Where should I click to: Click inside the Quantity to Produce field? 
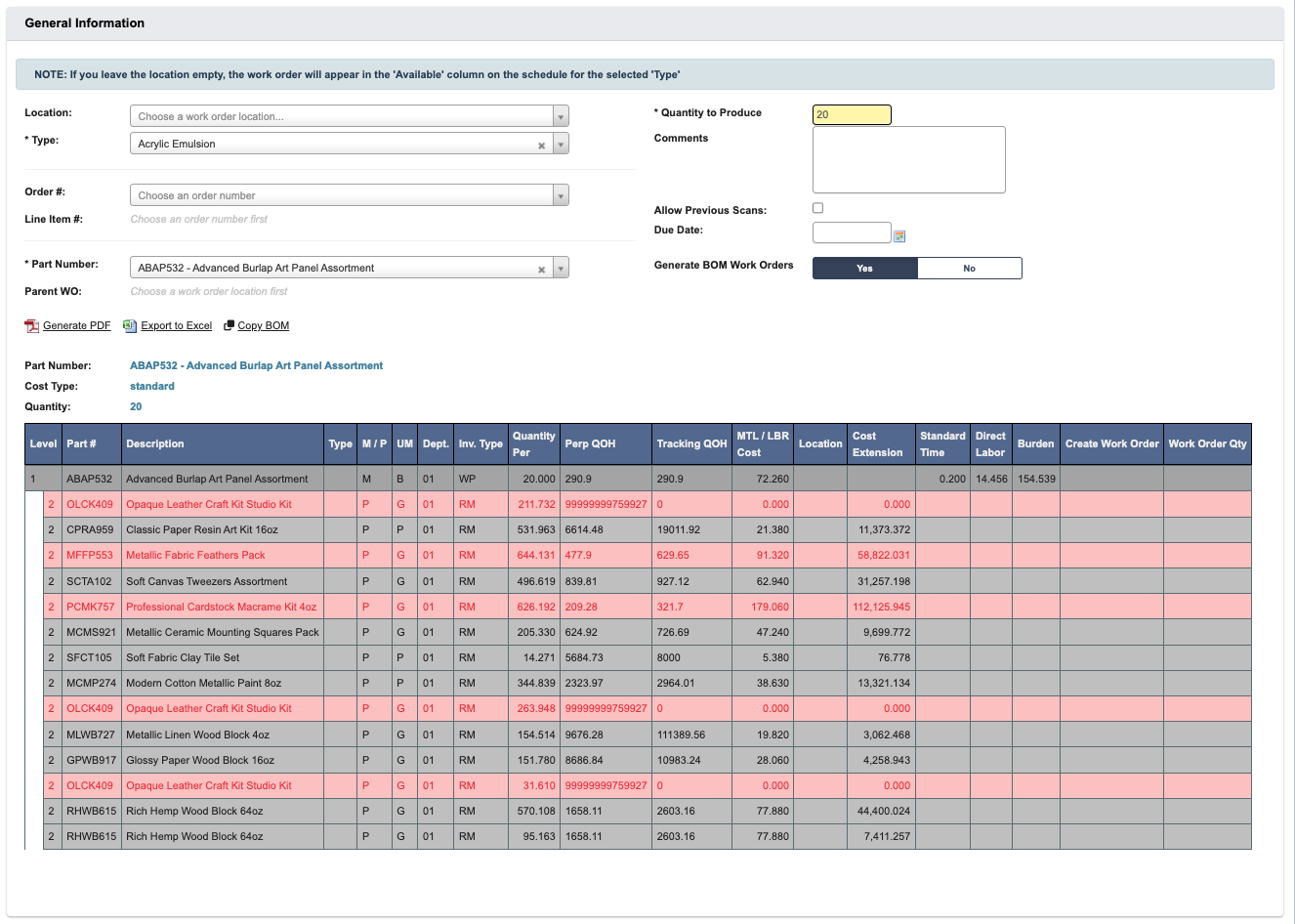851,114
